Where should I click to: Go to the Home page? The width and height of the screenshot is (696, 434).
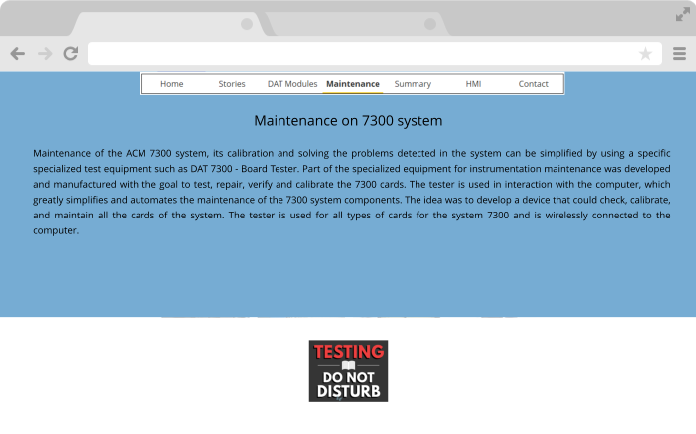tap(172, 84)
